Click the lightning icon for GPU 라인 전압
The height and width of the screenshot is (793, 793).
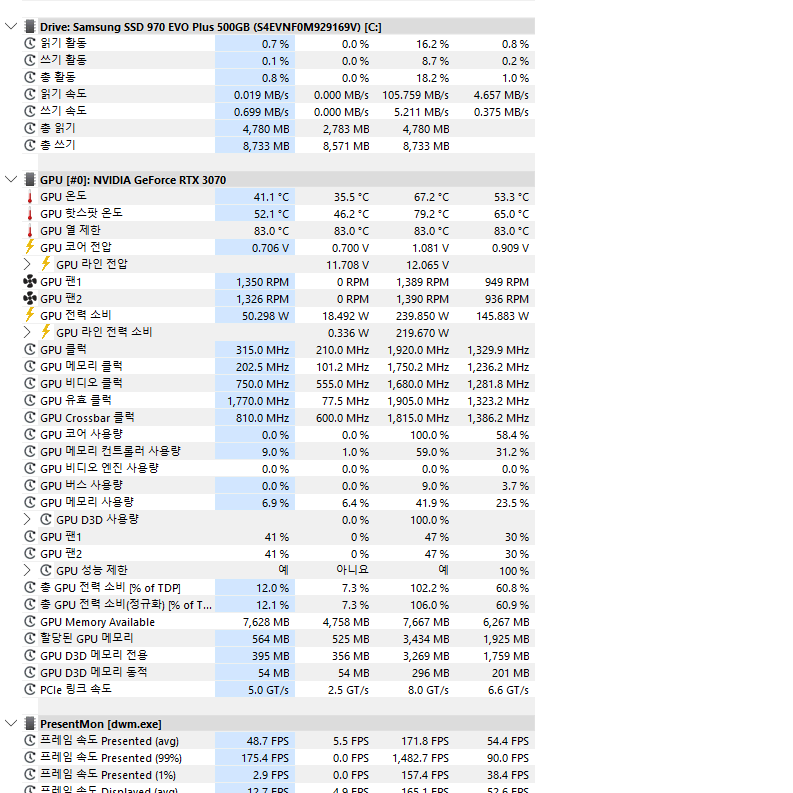pyautogui.click(x=46, y=264)
